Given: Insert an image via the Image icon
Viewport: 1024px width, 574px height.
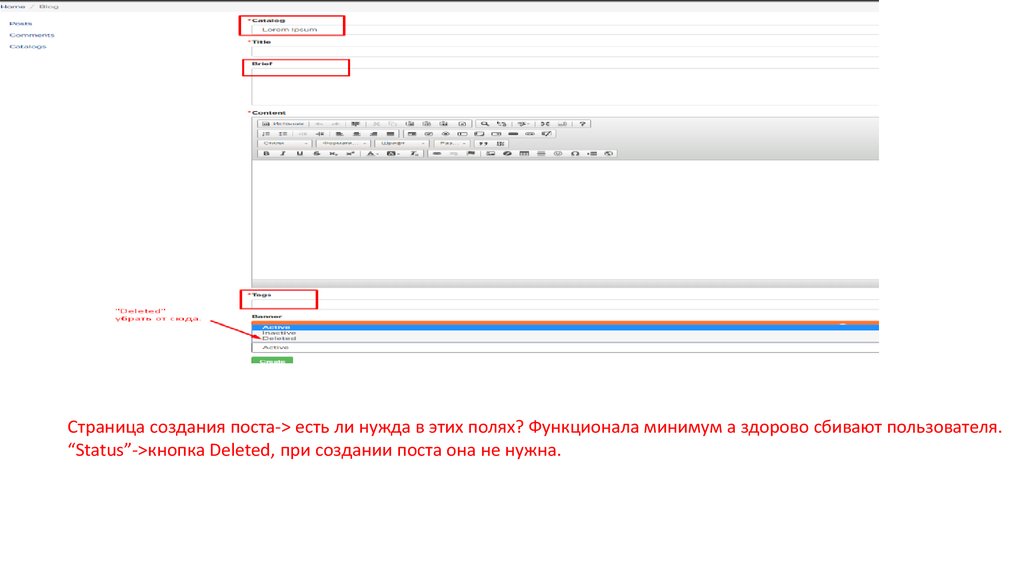Looking at the screenshot, I should coord(490,153).
